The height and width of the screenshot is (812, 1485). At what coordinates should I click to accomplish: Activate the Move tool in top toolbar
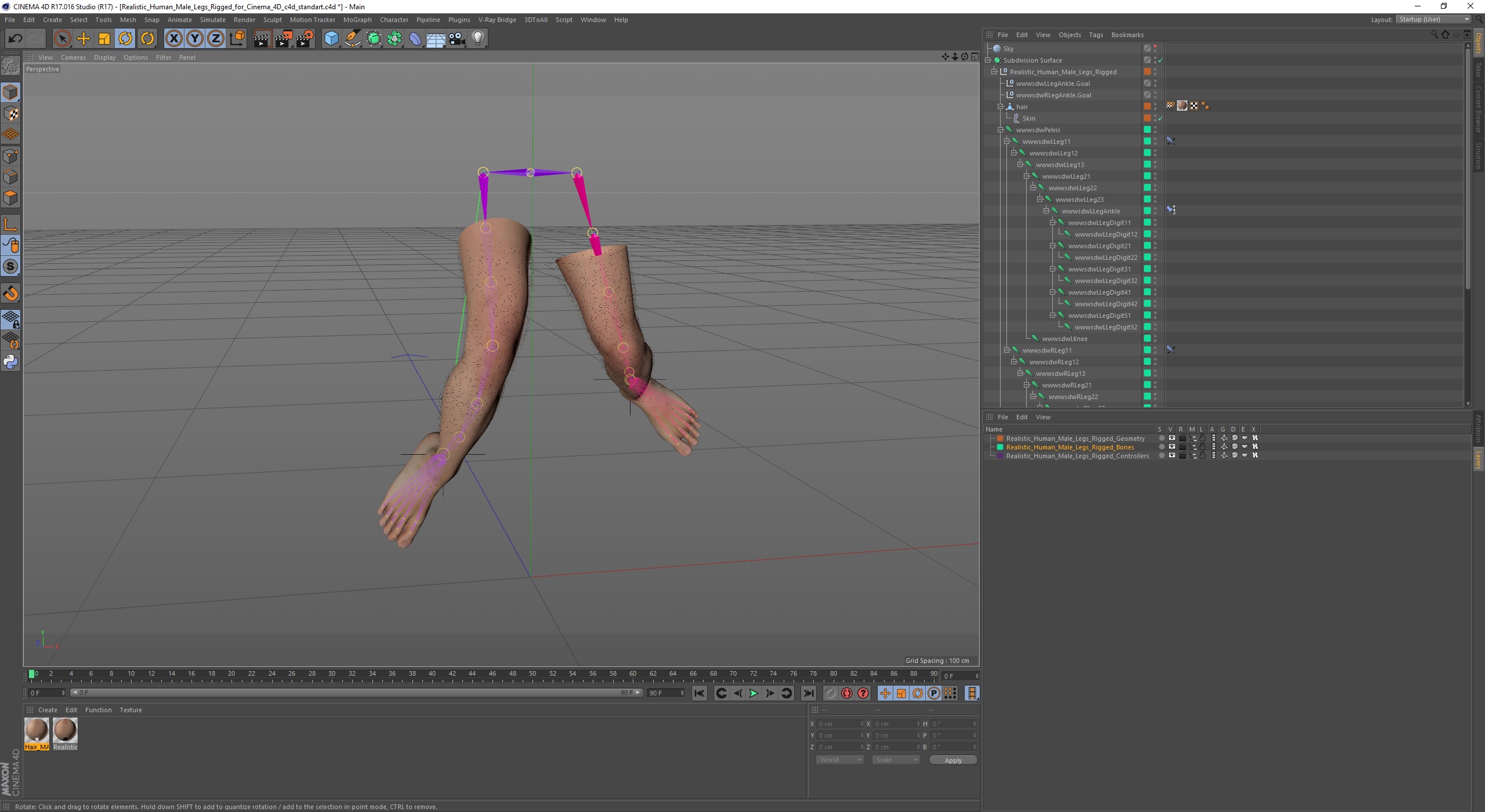pyautogui.click(x=84, y=39)
